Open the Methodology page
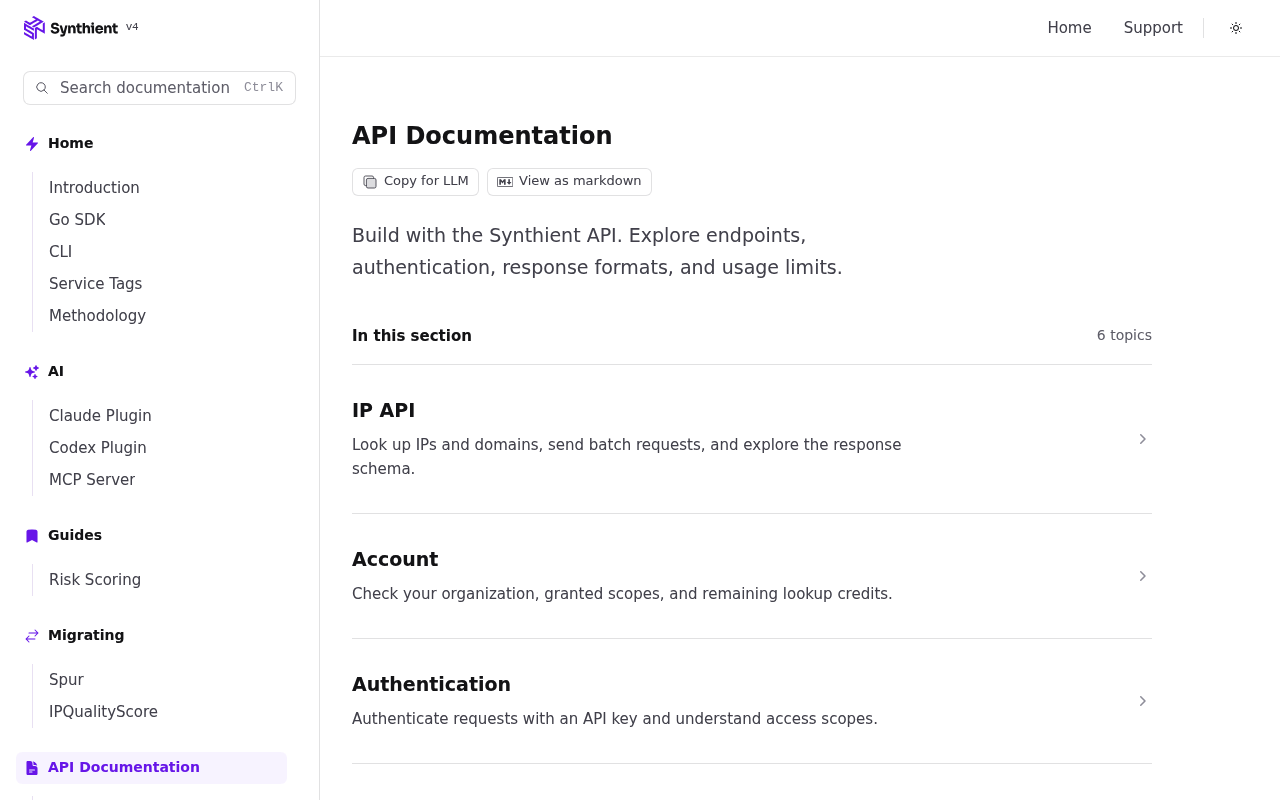The height and width of the screenshot is (800, 1280). coord(97,316)
